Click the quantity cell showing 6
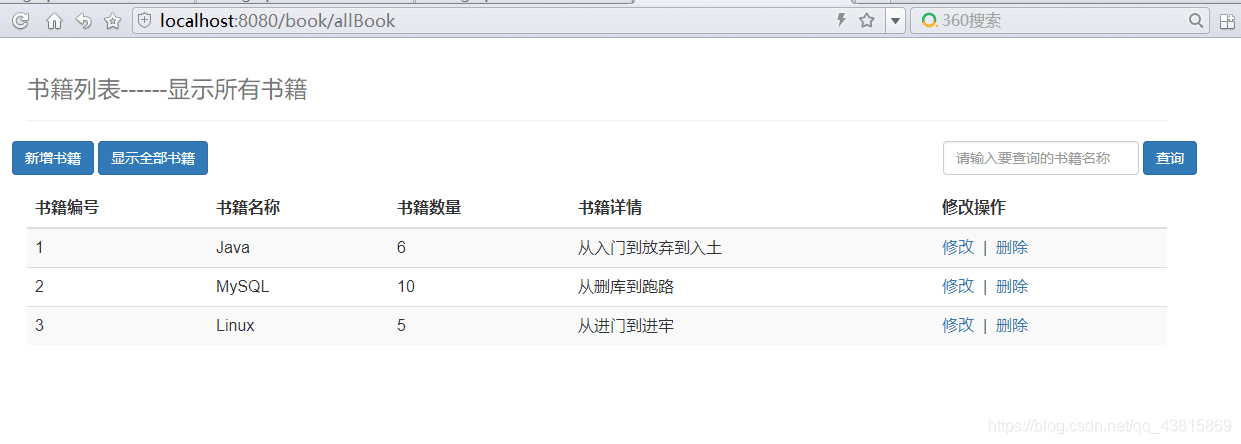This screenshot has width=1241, height=444. tap(401, 247)
